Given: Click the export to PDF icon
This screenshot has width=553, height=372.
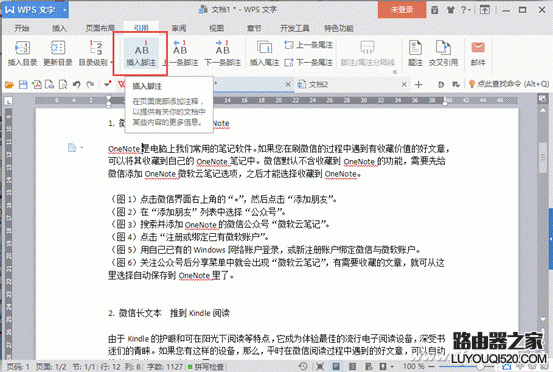Looking at the screenshot, I should pos(37,85).
